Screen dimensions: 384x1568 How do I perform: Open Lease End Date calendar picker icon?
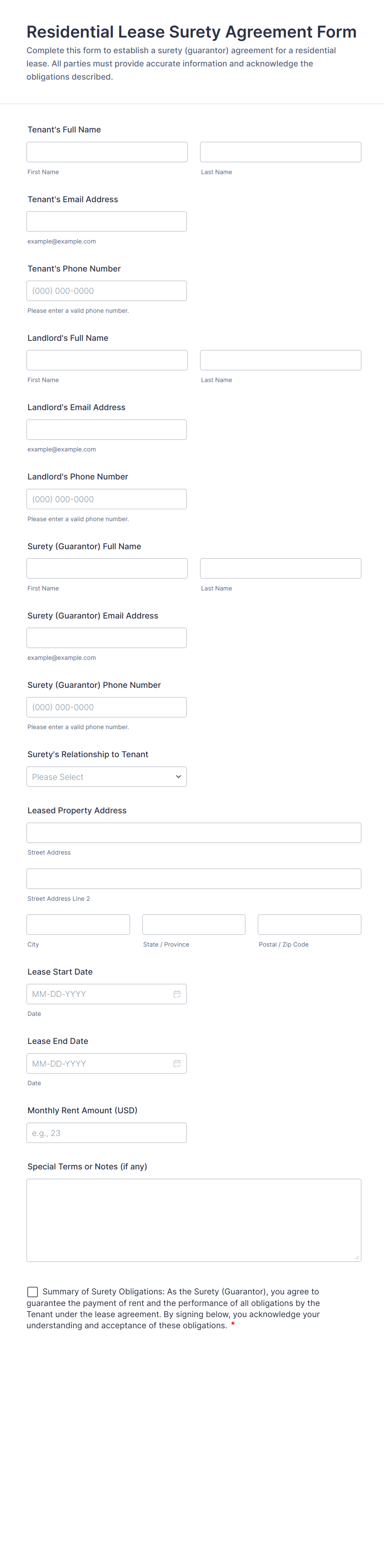tap(177, 1063)
